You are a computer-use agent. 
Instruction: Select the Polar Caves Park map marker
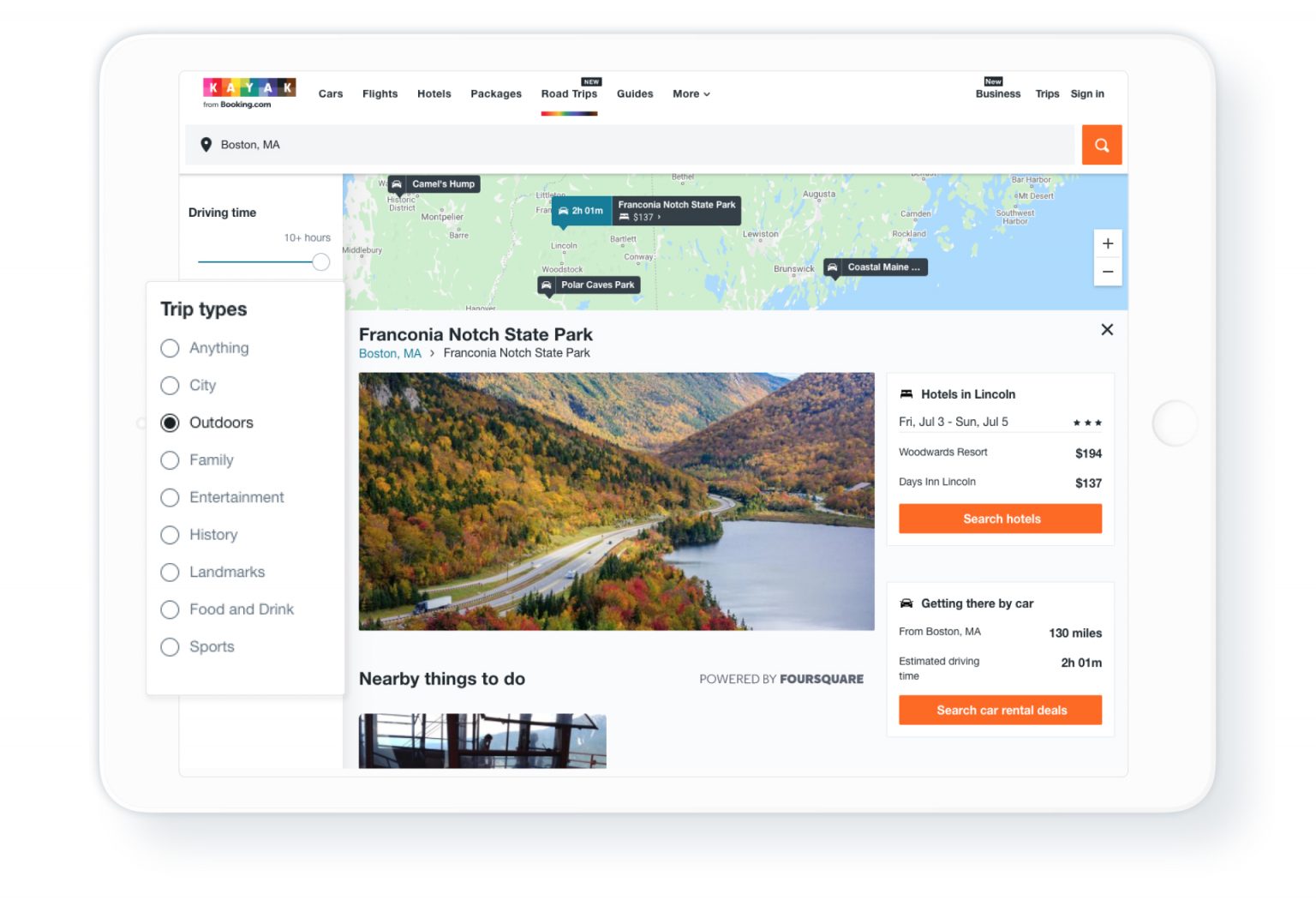tap(589, 284)
